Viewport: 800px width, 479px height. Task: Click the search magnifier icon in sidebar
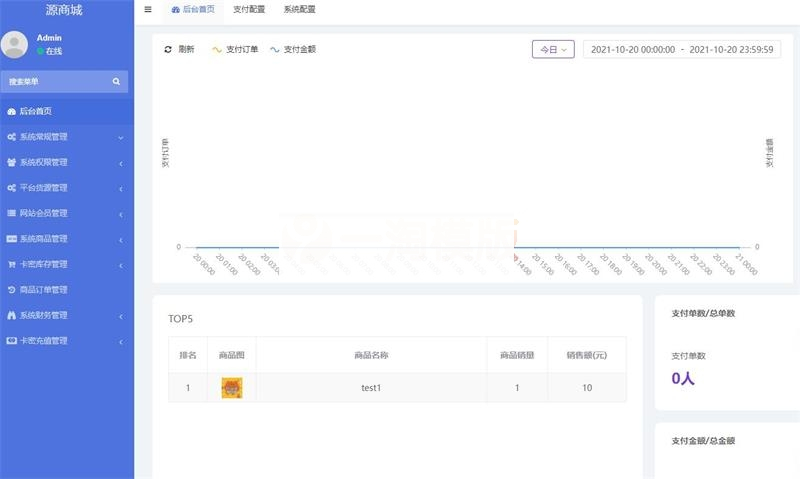116,81
